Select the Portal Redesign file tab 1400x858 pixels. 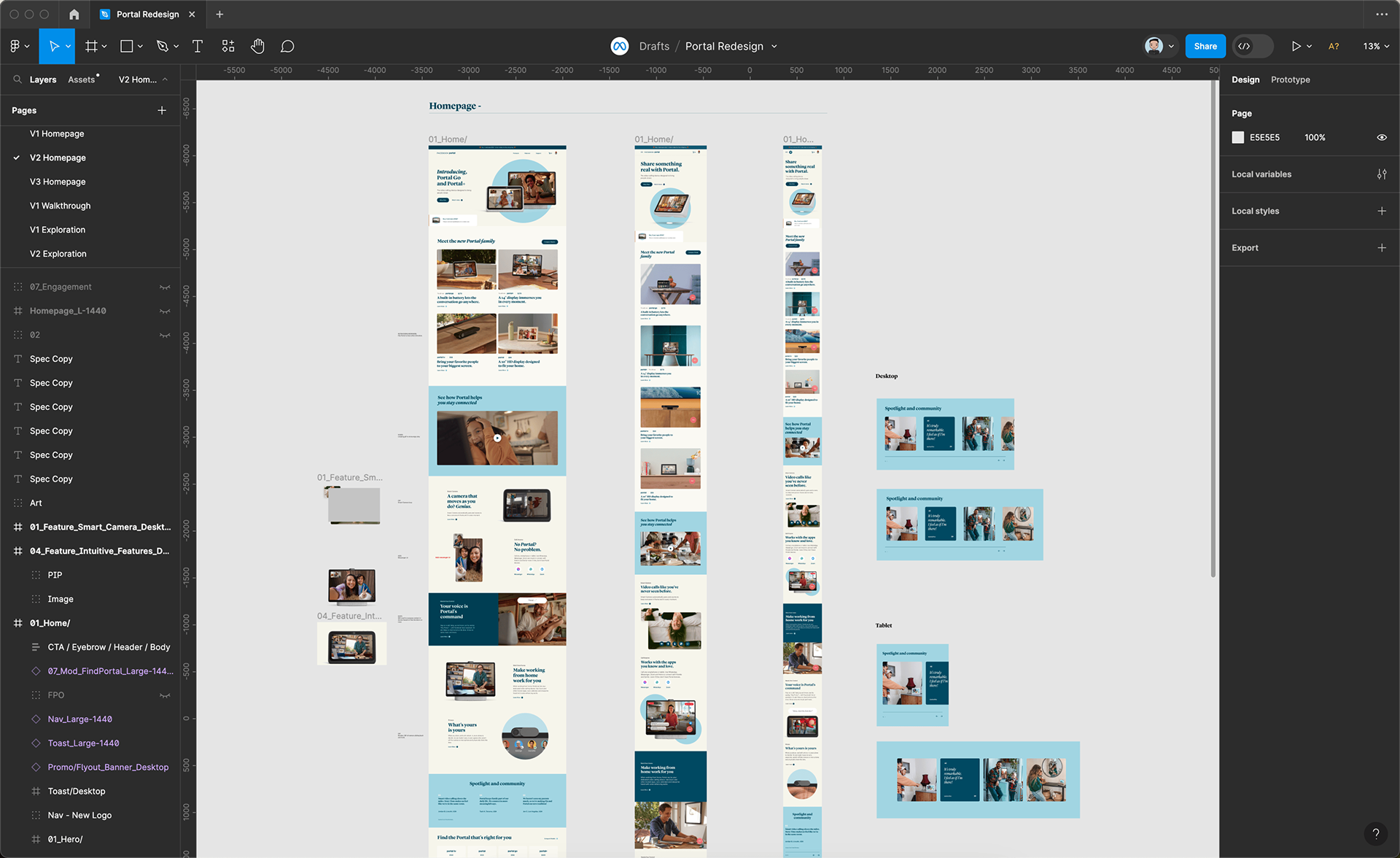148,14
